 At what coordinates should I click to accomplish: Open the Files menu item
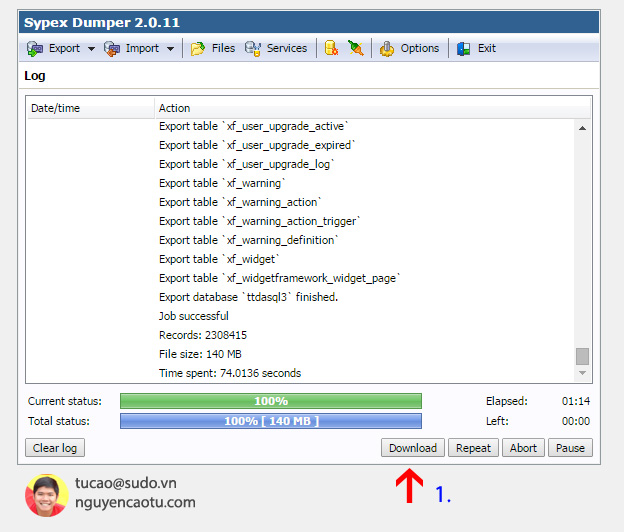click(x=223, y=48)
